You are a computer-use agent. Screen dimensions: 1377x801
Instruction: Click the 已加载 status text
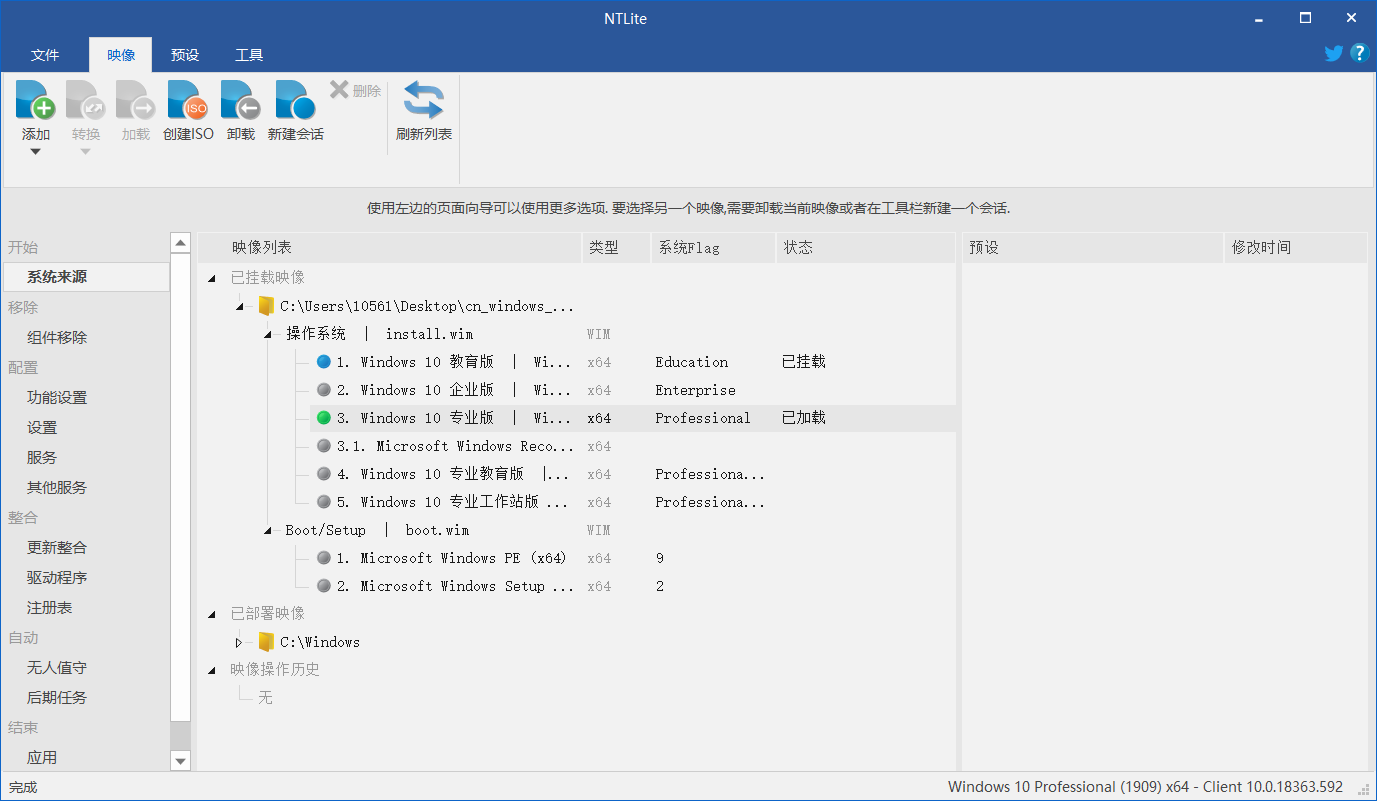[804, 418]
